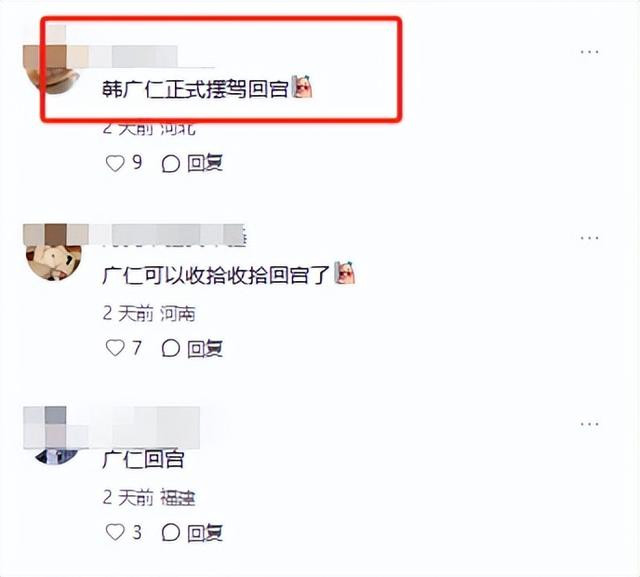The width and height of the screenshot is (640, 577).
Task: Click emoji sticker after 摆驾回宫 text
Action: [x=302, y=87]
